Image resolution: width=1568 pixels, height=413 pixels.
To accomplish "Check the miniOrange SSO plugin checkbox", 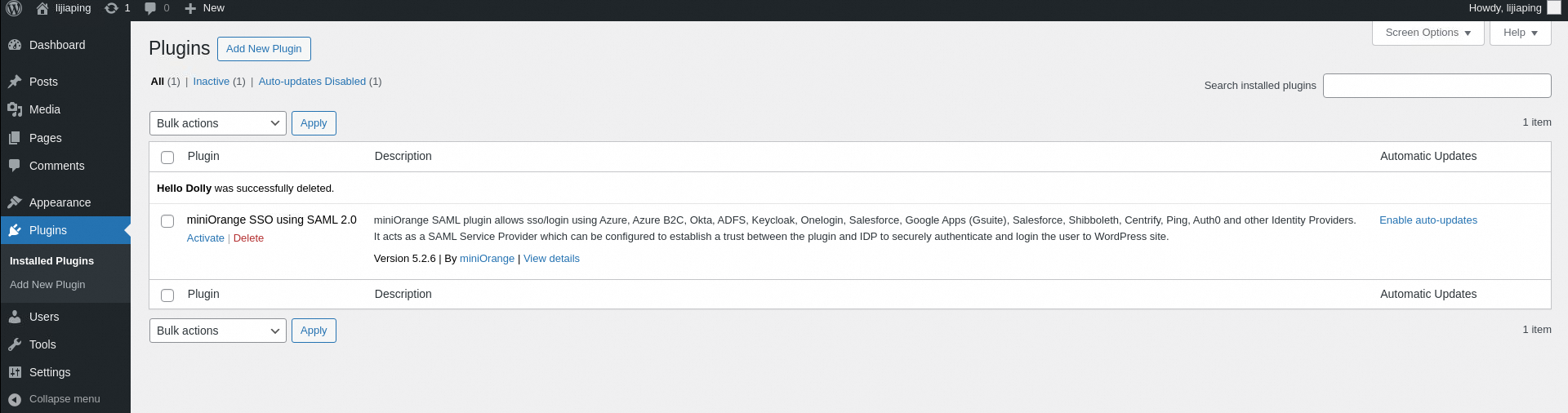I will tap(167, 221).
